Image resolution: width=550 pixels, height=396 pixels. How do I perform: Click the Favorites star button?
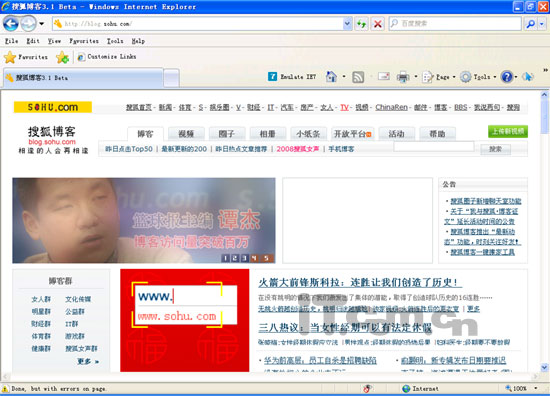click(x=26, y=57)
